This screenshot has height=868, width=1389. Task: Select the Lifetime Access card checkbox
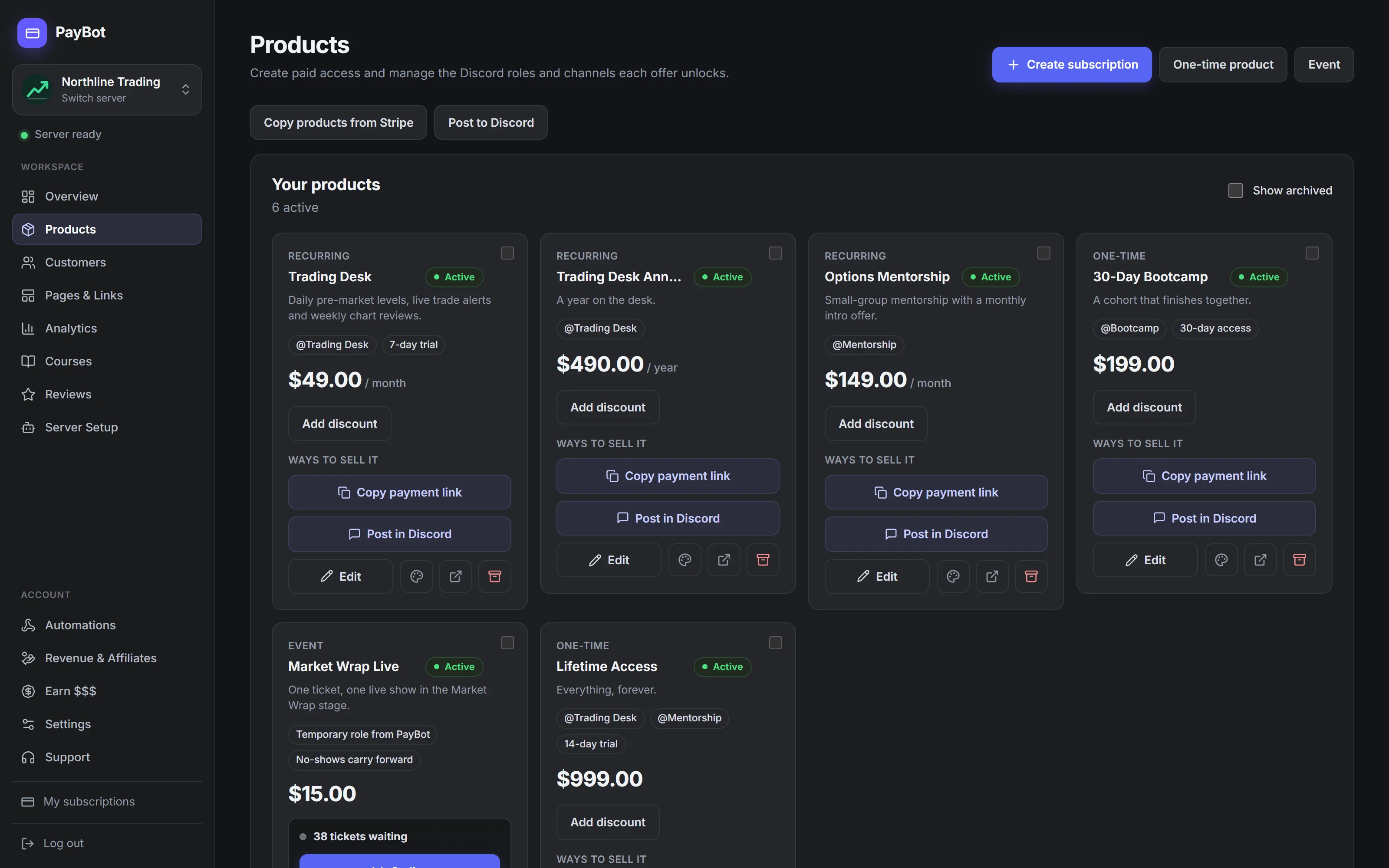[x=775, y=643]
